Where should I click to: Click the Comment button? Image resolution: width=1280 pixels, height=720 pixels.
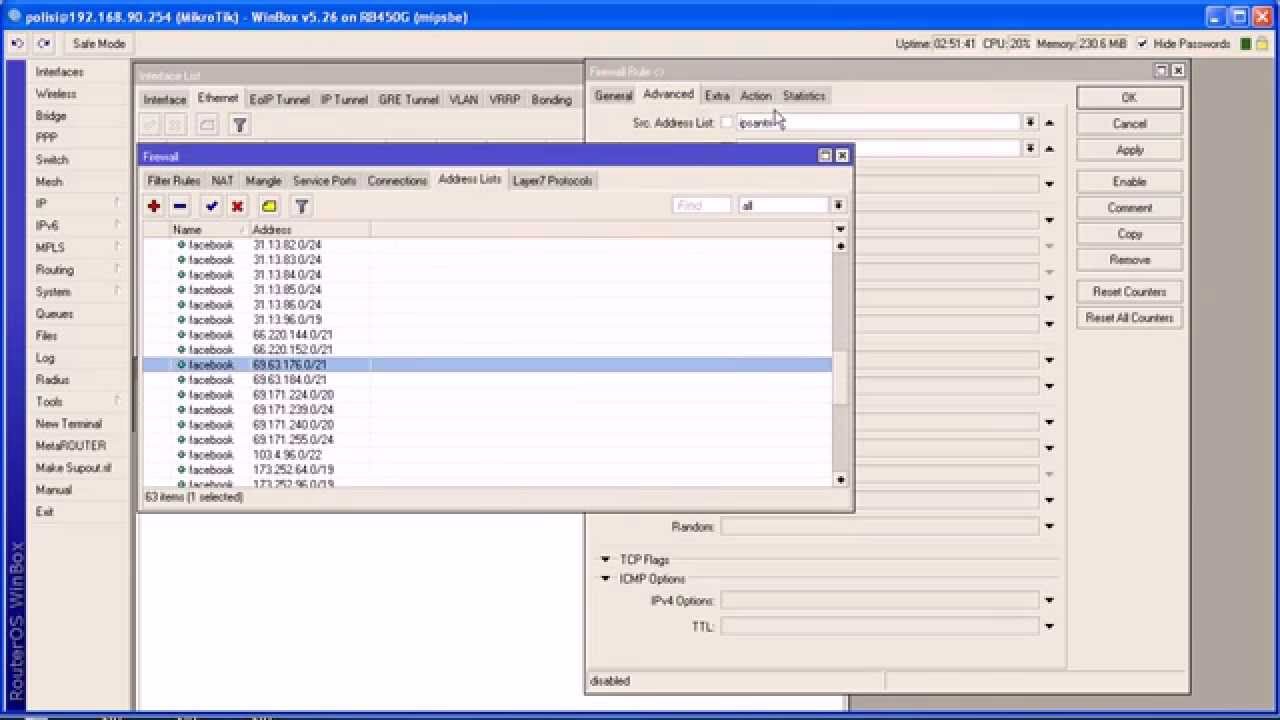point(1129,208)
